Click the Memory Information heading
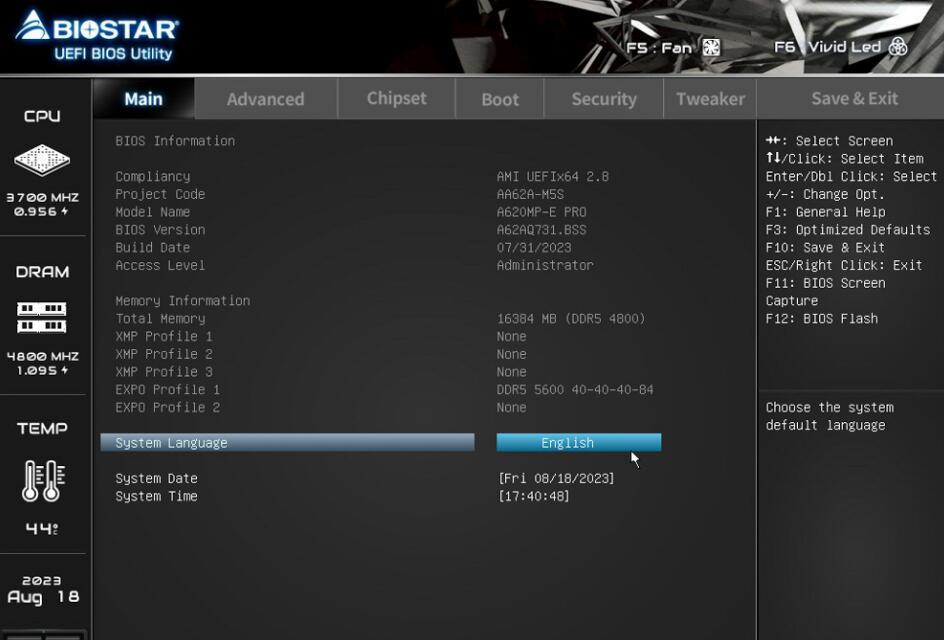The width and height of the screenshot is (944, 640). [x=182, y=301]
